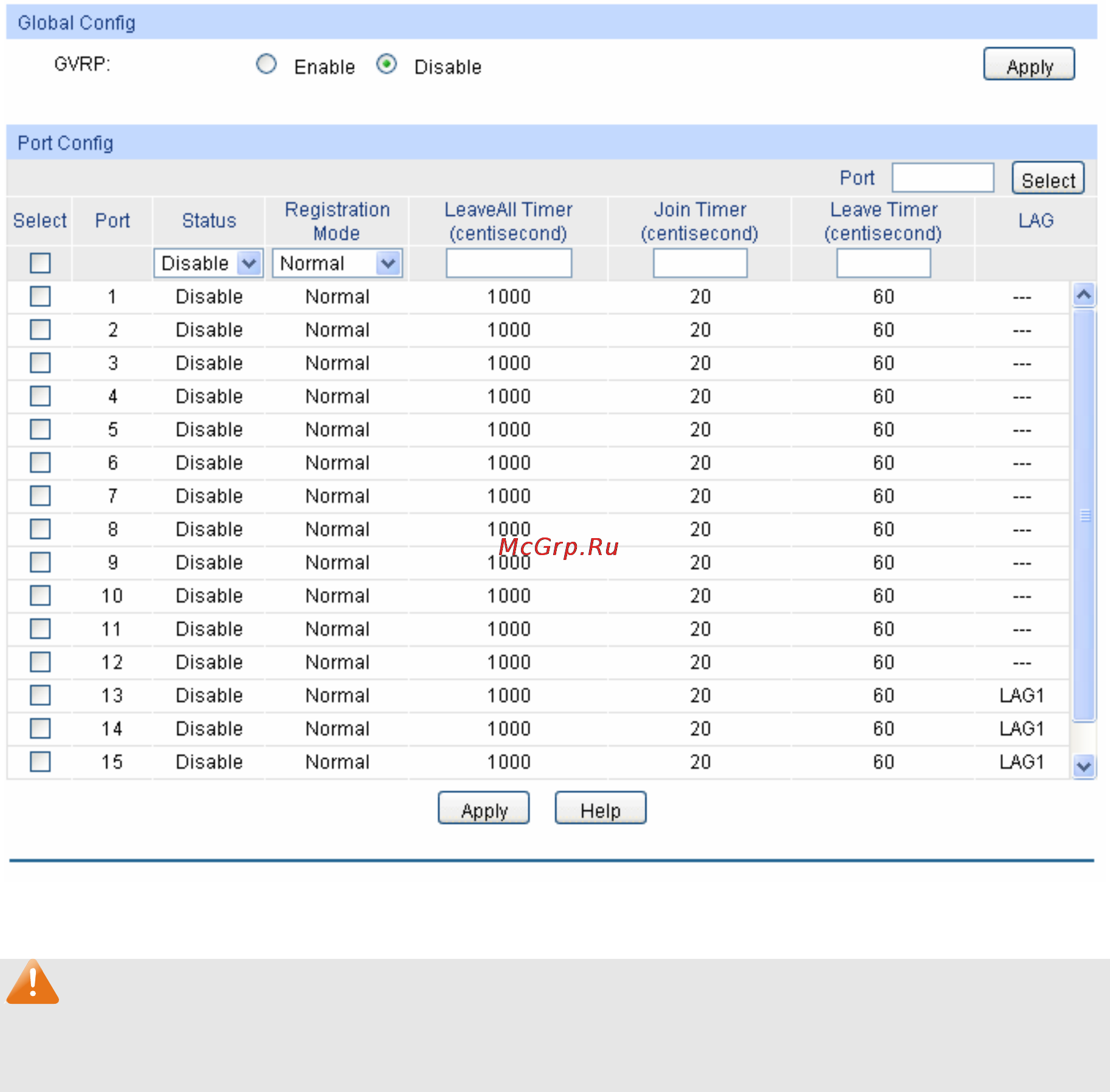1110x1092 pixels.
Task: Click the Port Config section title
Action: tap(66, 143)
